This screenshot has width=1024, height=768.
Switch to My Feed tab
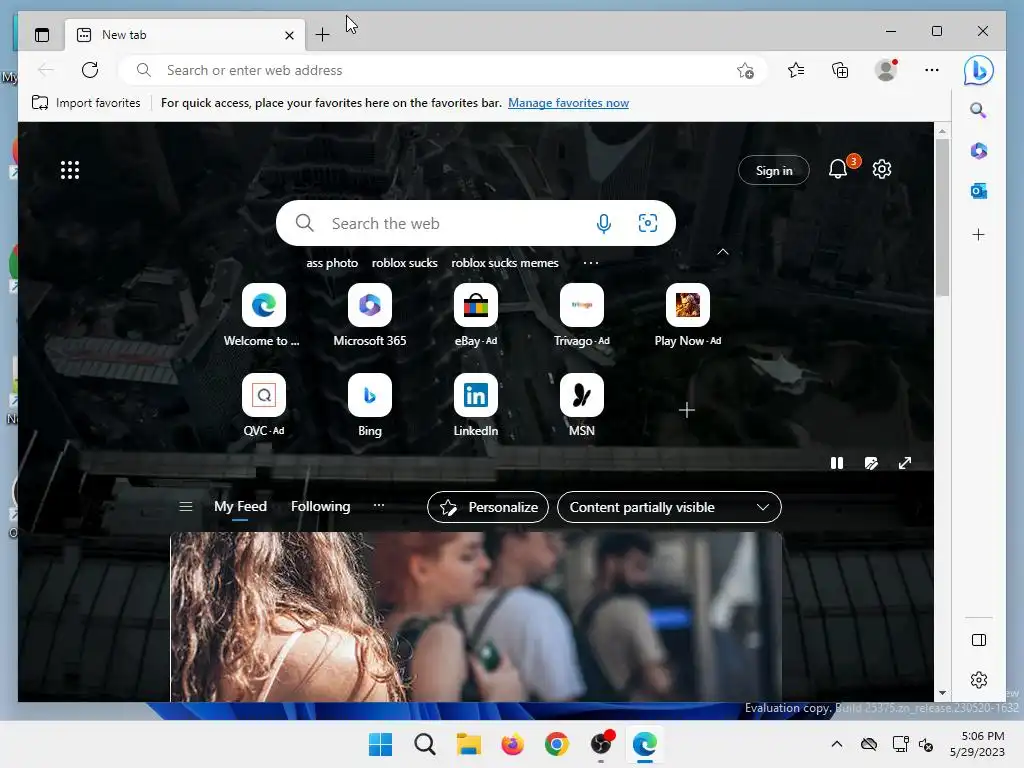(240, 506)
